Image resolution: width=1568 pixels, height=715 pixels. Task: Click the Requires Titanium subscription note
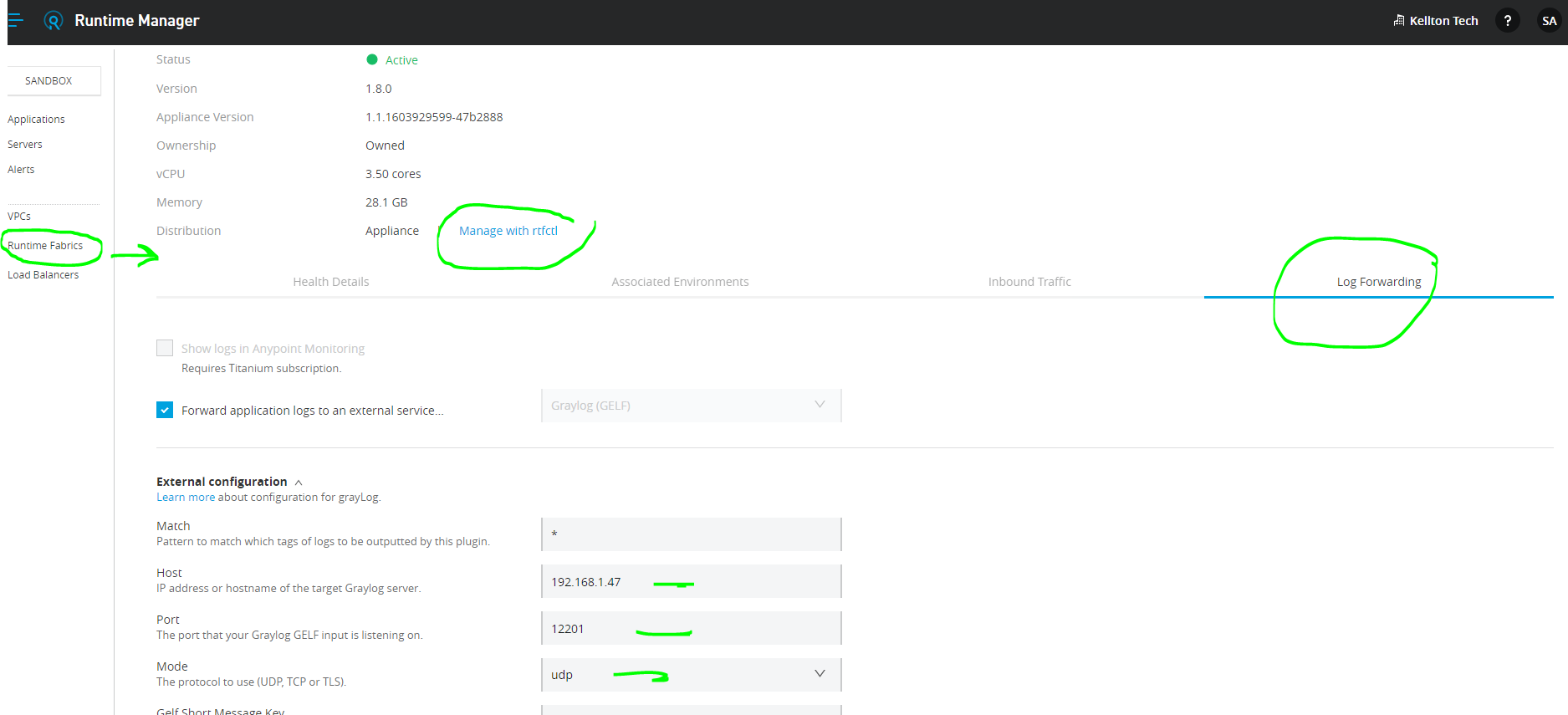(x=262, y=369)
